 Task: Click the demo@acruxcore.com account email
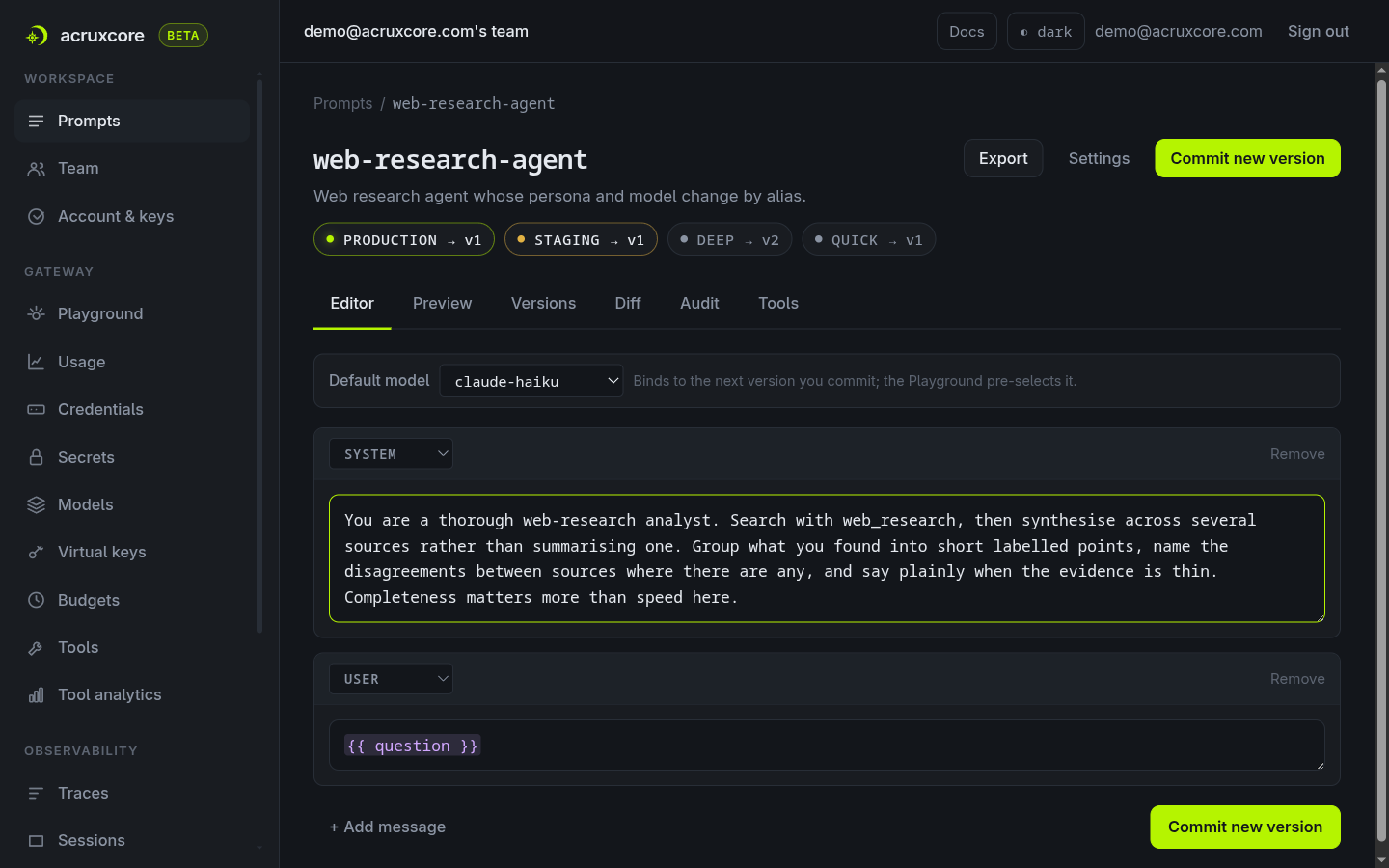pos(1178,31)
